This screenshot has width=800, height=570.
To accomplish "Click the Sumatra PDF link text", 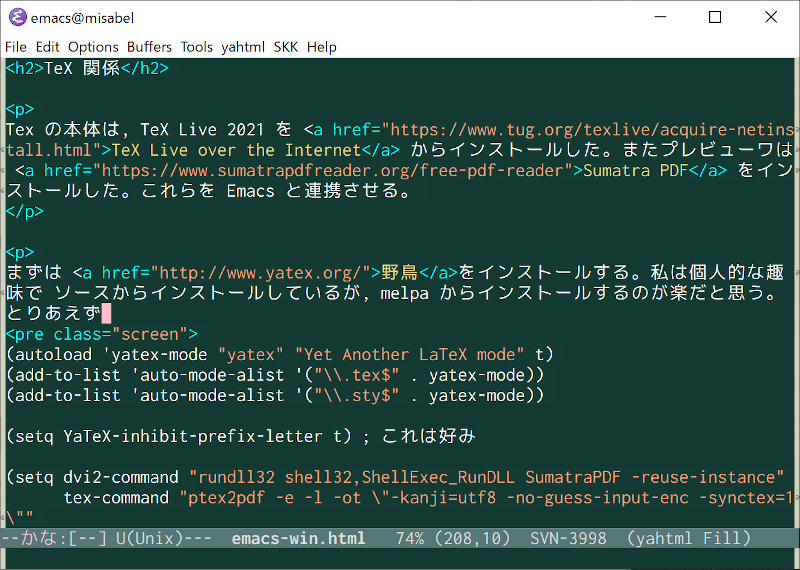I will (636, 170).
